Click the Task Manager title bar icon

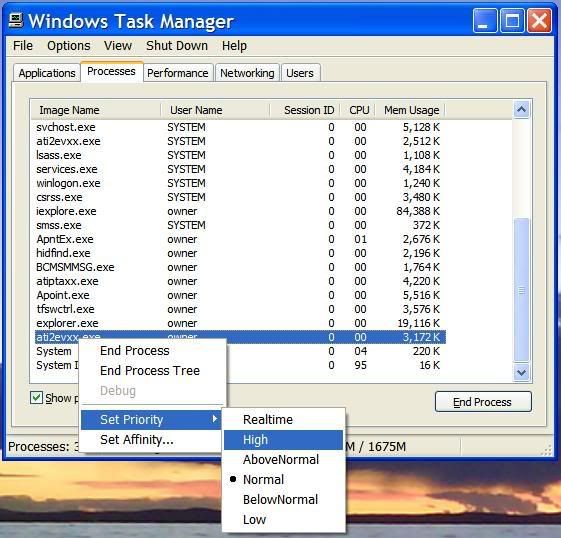click(x=15, y=21)
